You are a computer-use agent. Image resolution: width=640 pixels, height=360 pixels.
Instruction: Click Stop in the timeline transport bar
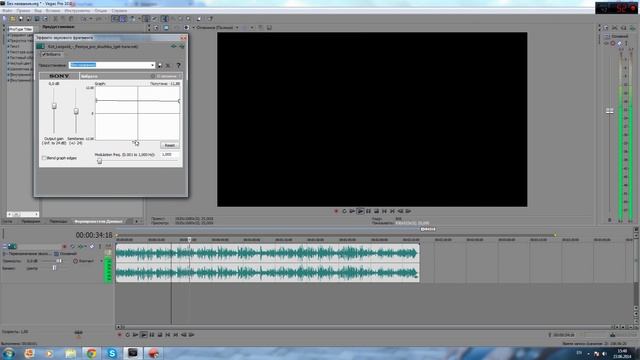(x=160, y=335)
